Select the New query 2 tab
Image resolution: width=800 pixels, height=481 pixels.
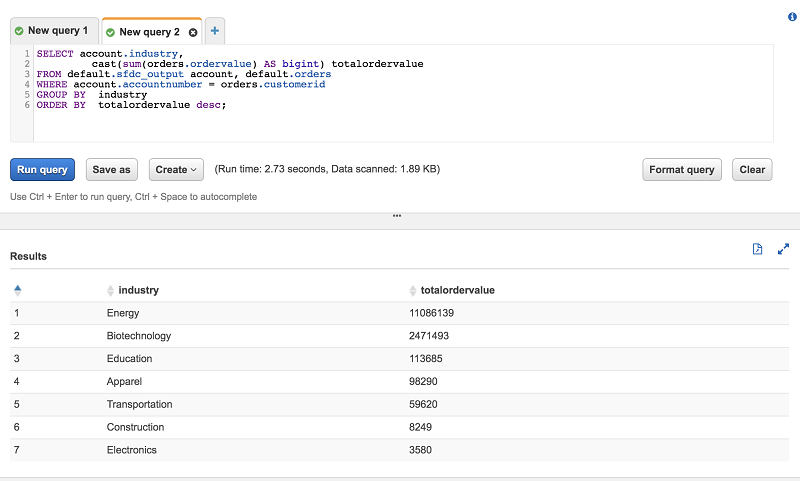click(152, 32)
